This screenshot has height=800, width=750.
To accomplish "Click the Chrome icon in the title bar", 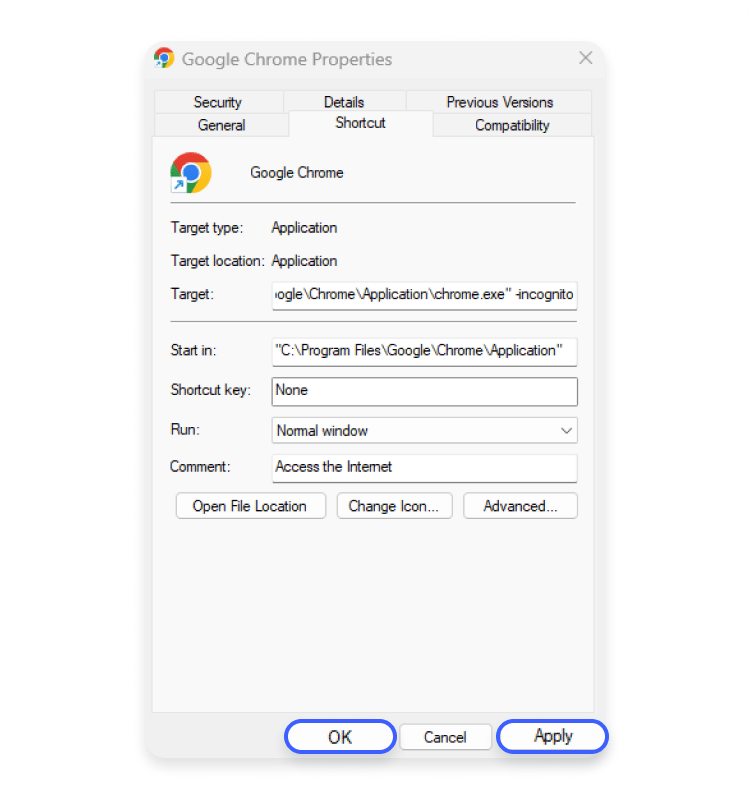I will click(164, 58).
